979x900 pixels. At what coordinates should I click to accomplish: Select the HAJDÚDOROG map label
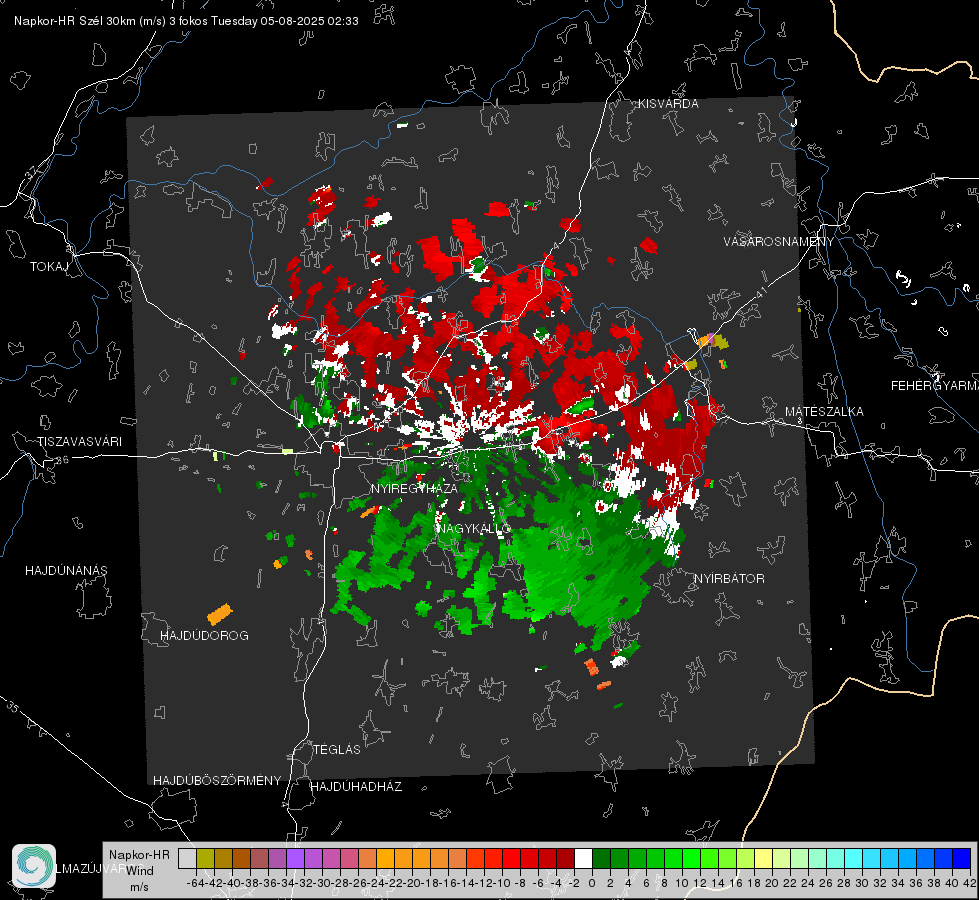[x=204, y=636]
